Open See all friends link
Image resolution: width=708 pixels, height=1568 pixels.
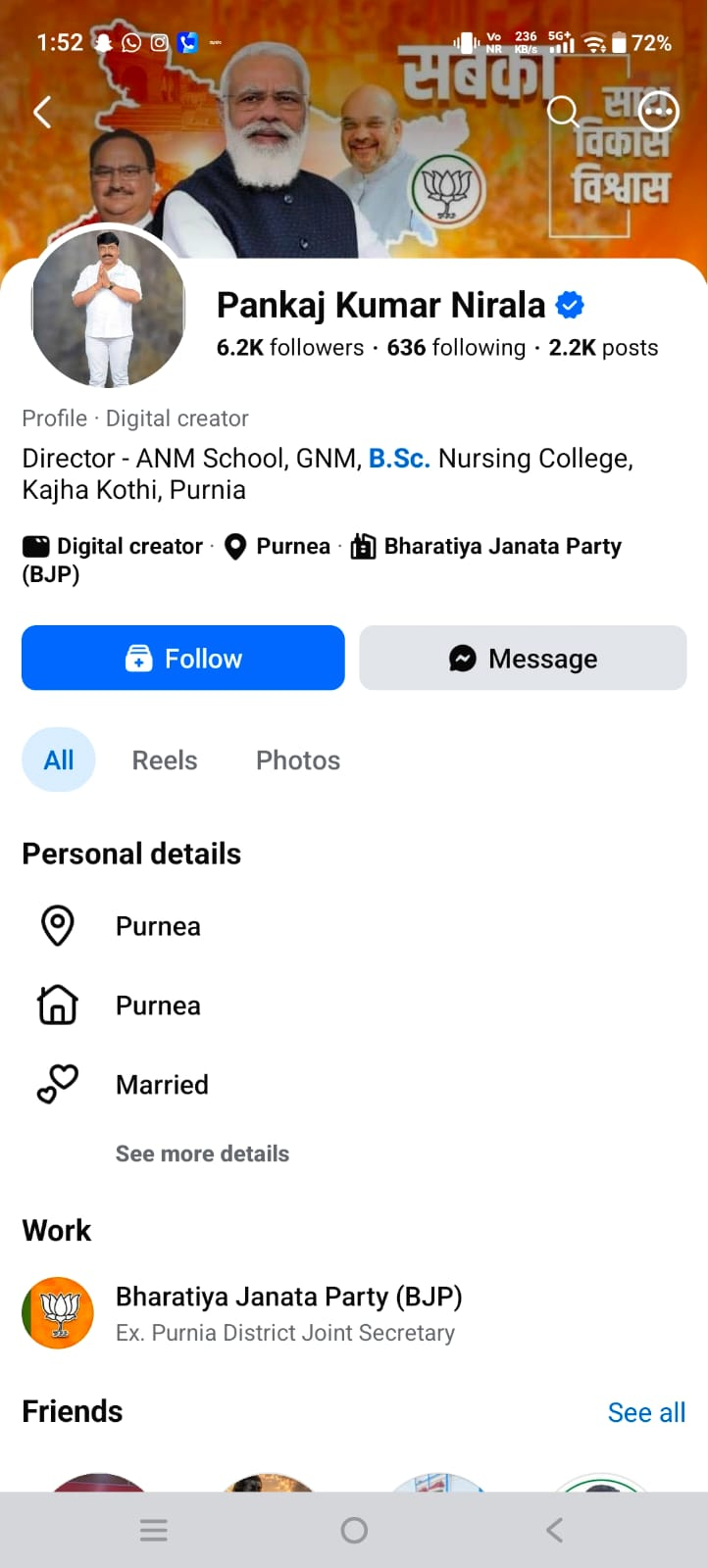[646, 1412]
